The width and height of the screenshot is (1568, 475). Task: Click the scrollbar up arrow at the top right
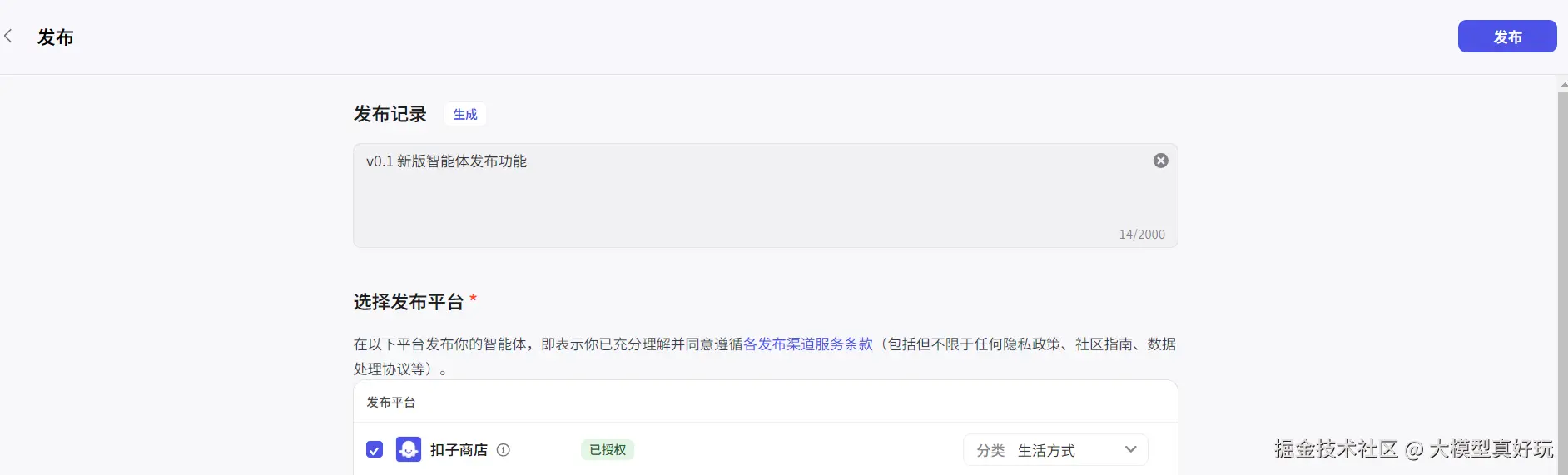[1563, 84]
